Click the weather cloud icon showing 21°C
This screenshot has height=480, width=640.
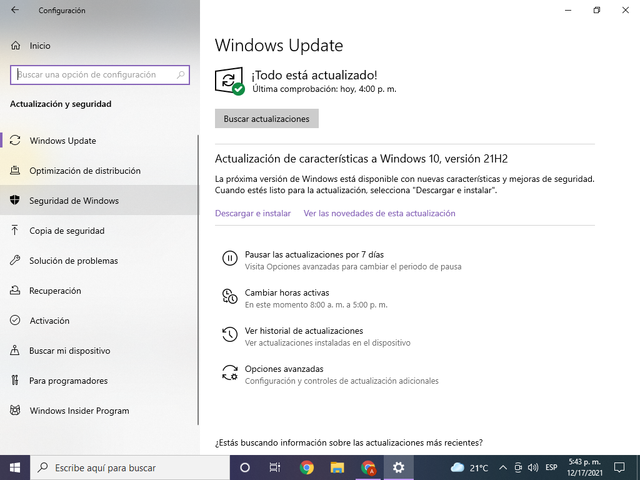pos(457,468)
